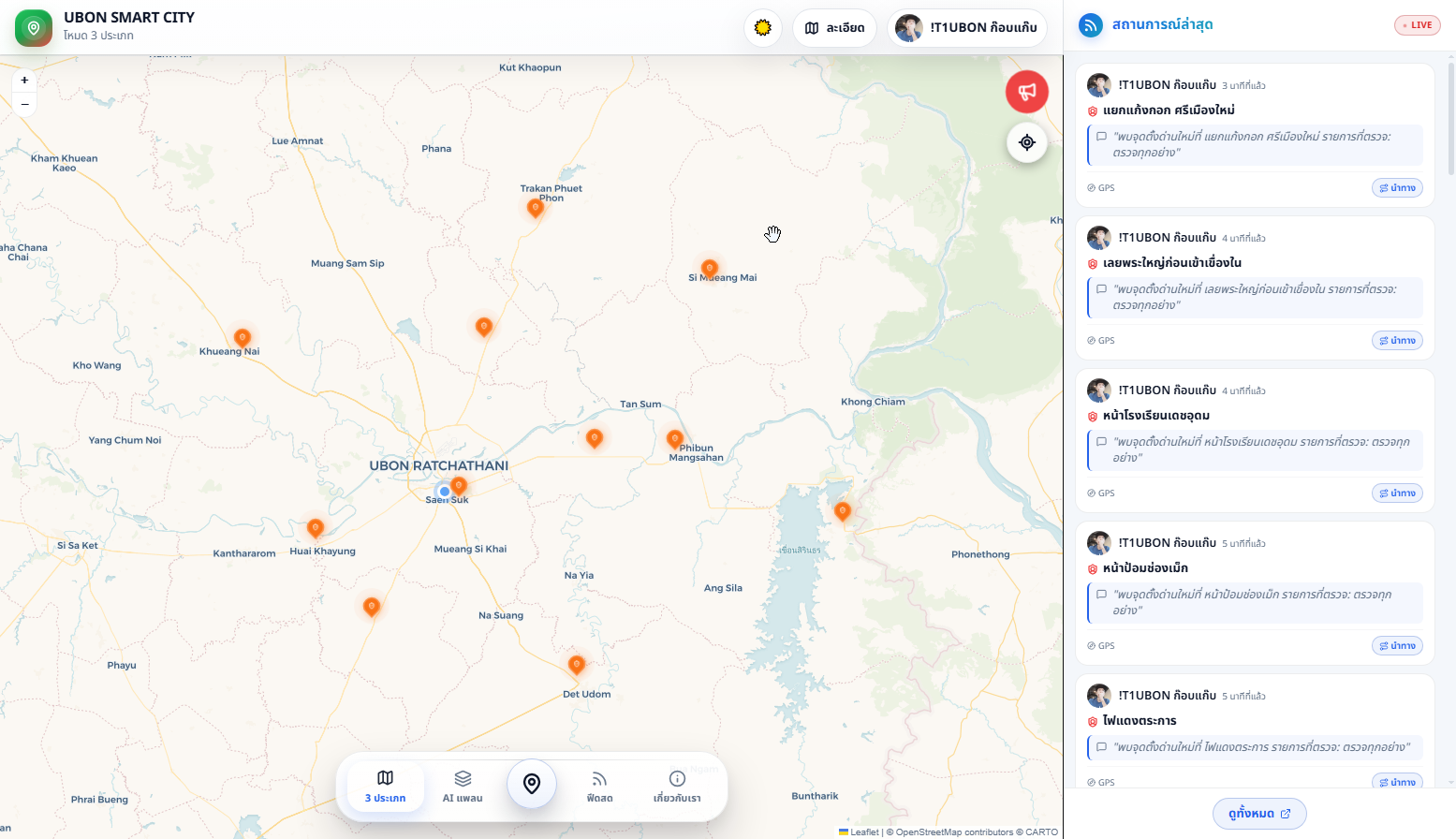This screenshot has height=839, width=1456.
Task: Open the !T1UBON ก้อบแก้บ account menu
Action: point(966,27)
